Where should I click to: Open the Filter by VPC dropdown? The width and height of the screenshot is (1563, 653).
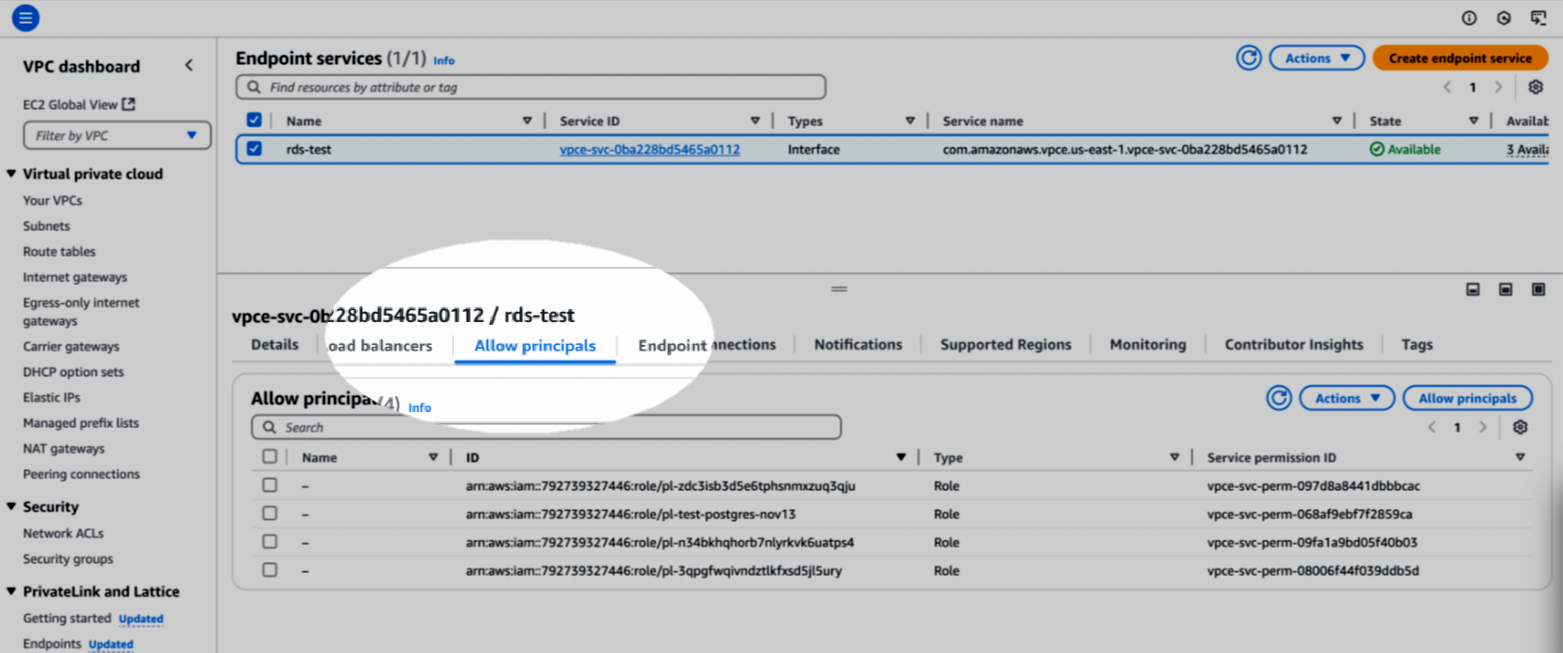coord(117,136)
